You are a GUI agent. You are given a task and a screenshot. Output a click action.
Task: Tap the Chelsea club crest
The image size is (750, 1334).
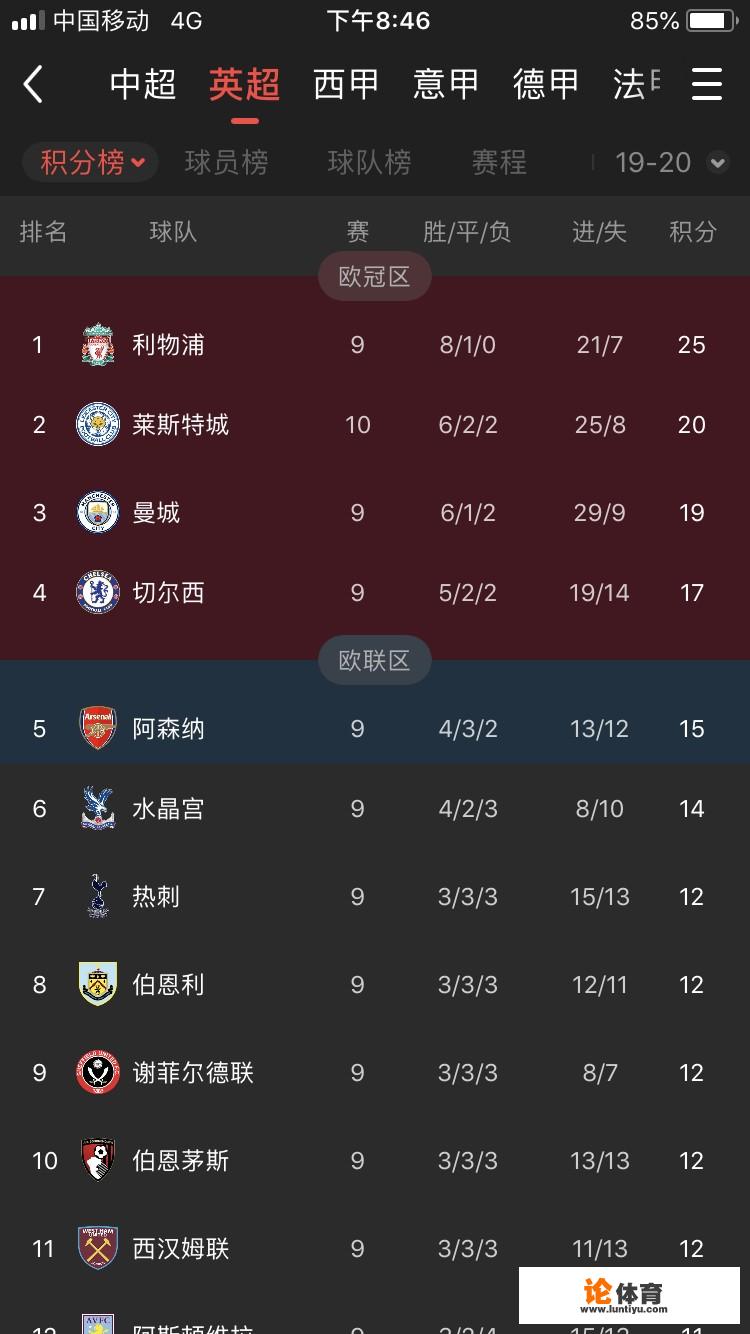[x=98, y=593]
